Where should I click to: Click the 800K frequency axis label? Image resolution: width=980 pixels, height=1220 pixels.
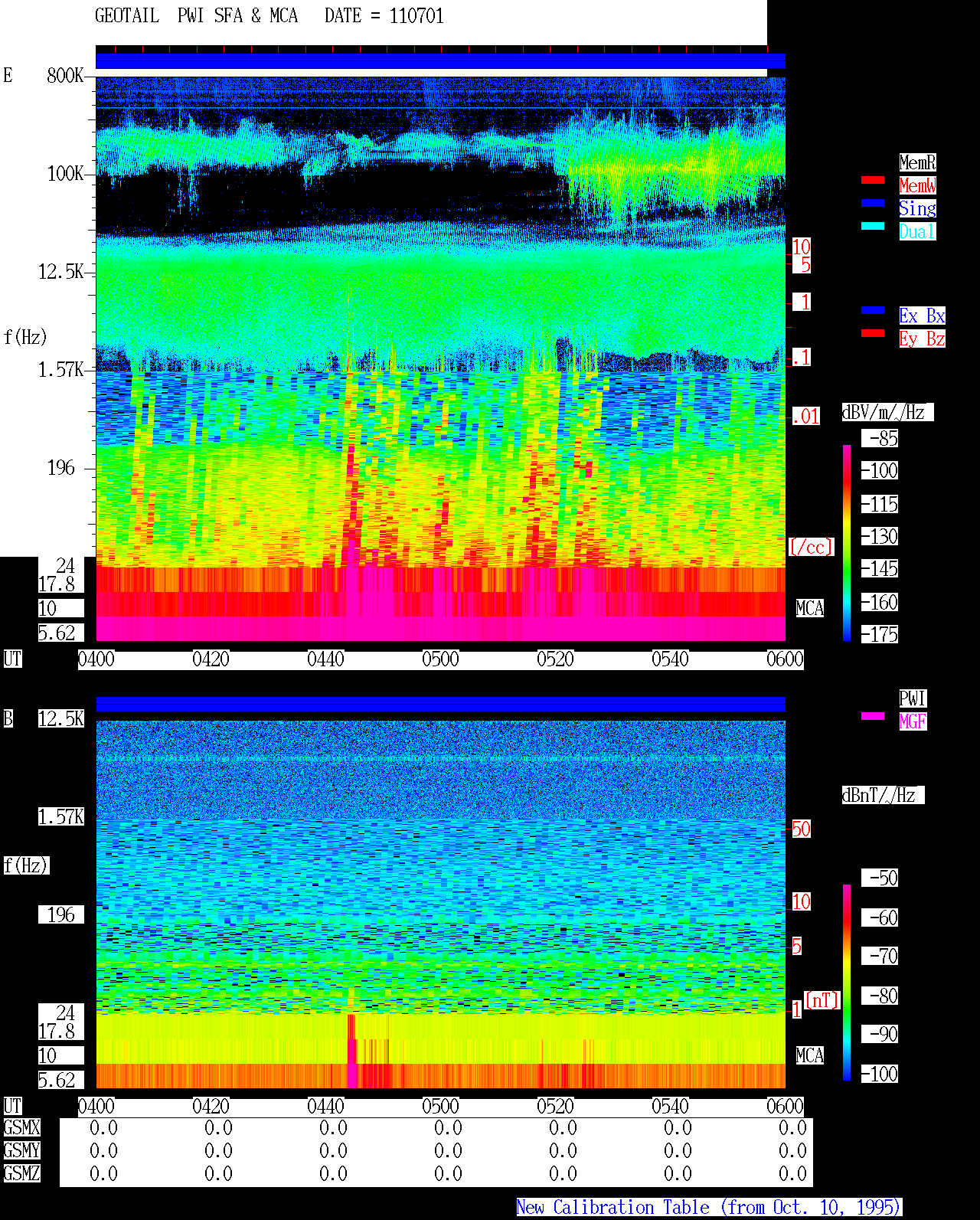click(65, 76)
